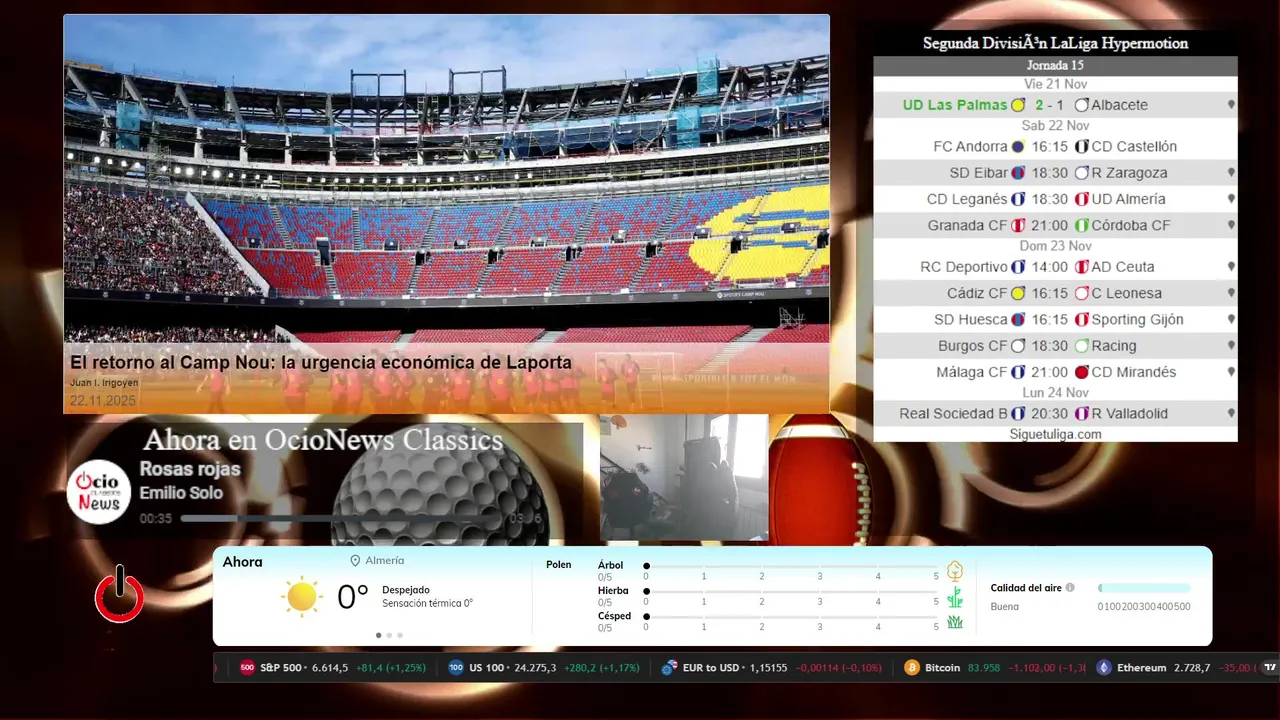Viewport: 1280px width, 720px height.
Task: Select the first weather carousel dot
Action: [378, 635]
